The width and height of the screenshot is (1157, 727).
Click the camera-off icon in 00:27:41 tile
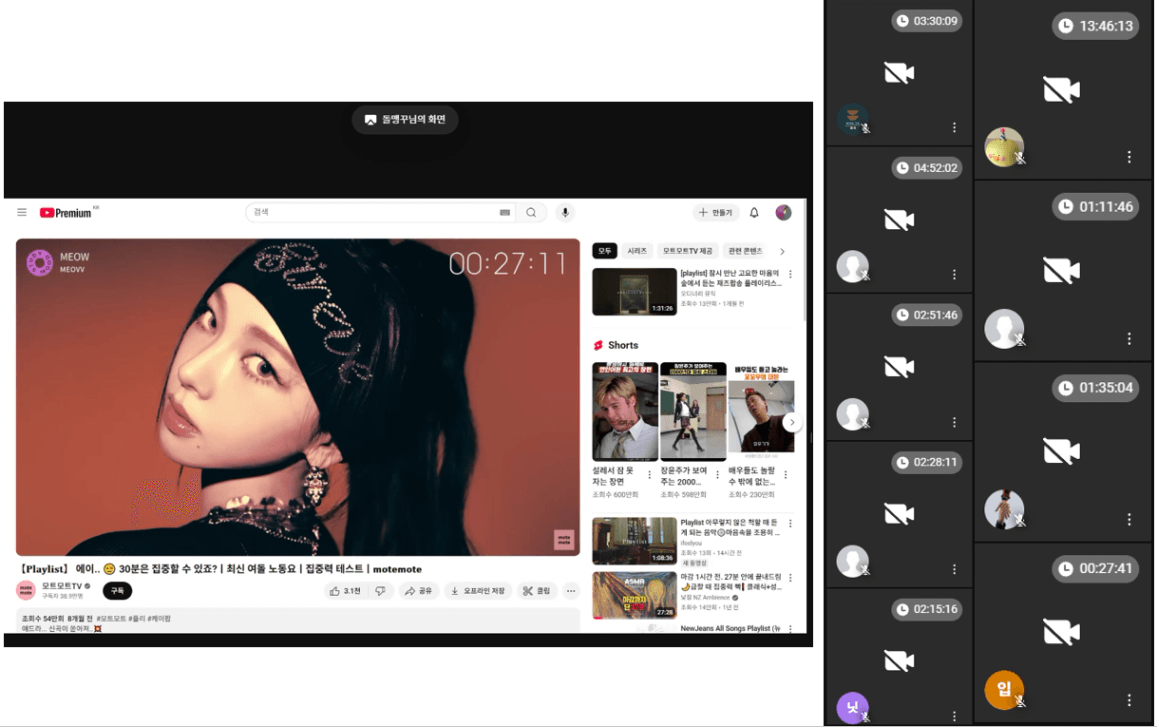click(1061, 633)
